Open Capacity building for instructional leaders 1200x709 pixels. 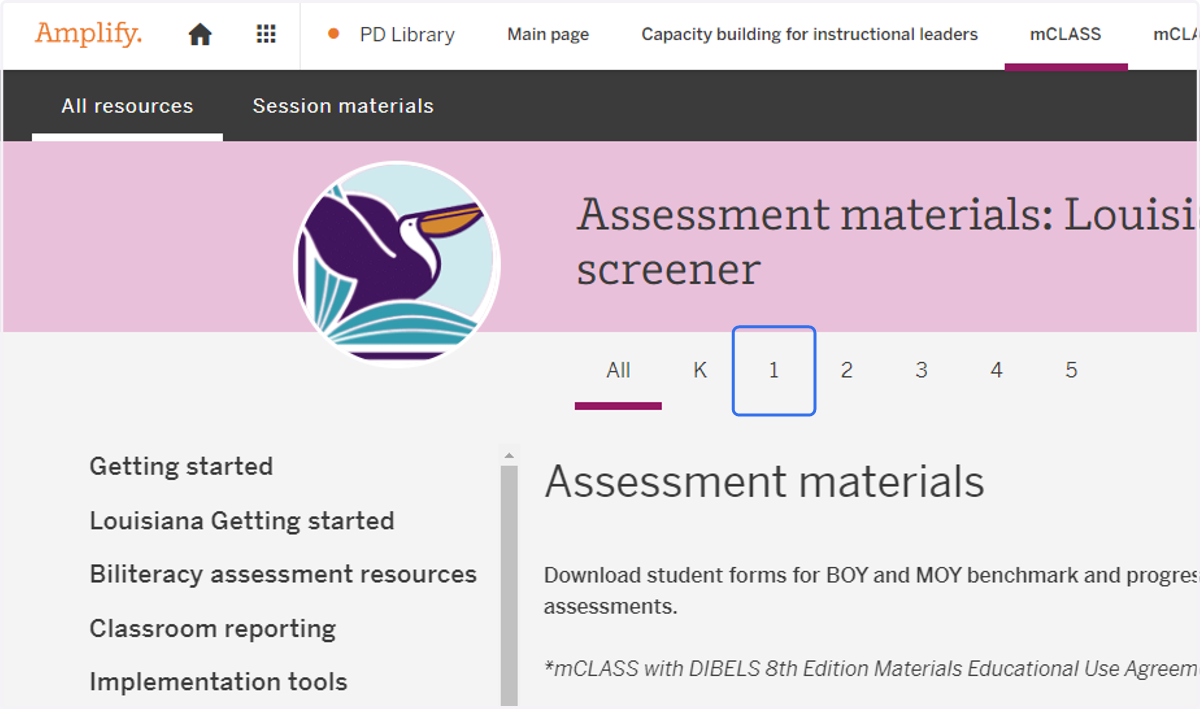[810, 35]
